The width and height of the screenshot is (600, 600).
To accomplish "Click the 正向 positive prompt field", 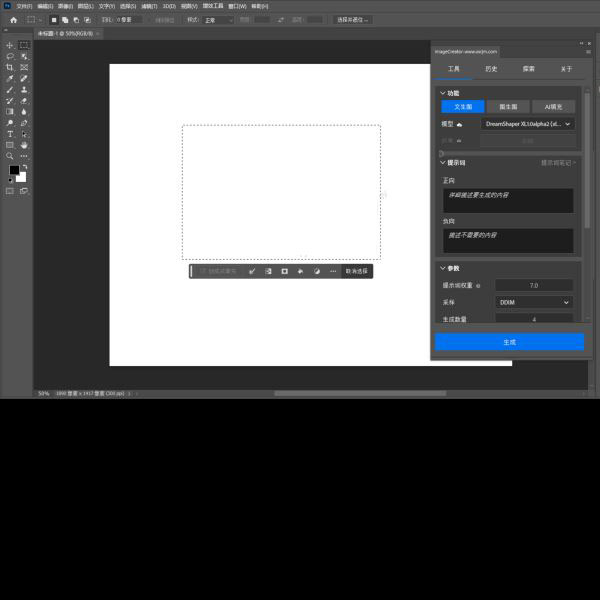I will point(508,201).
